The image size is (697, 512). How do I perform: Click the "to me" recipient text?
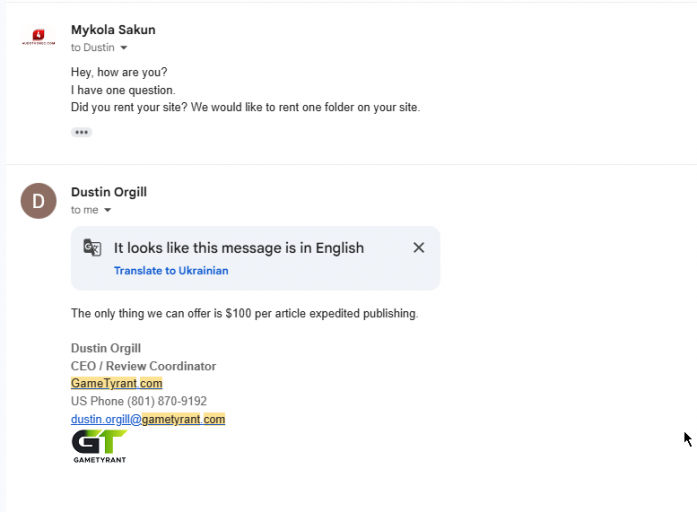(x=84, y=210)
